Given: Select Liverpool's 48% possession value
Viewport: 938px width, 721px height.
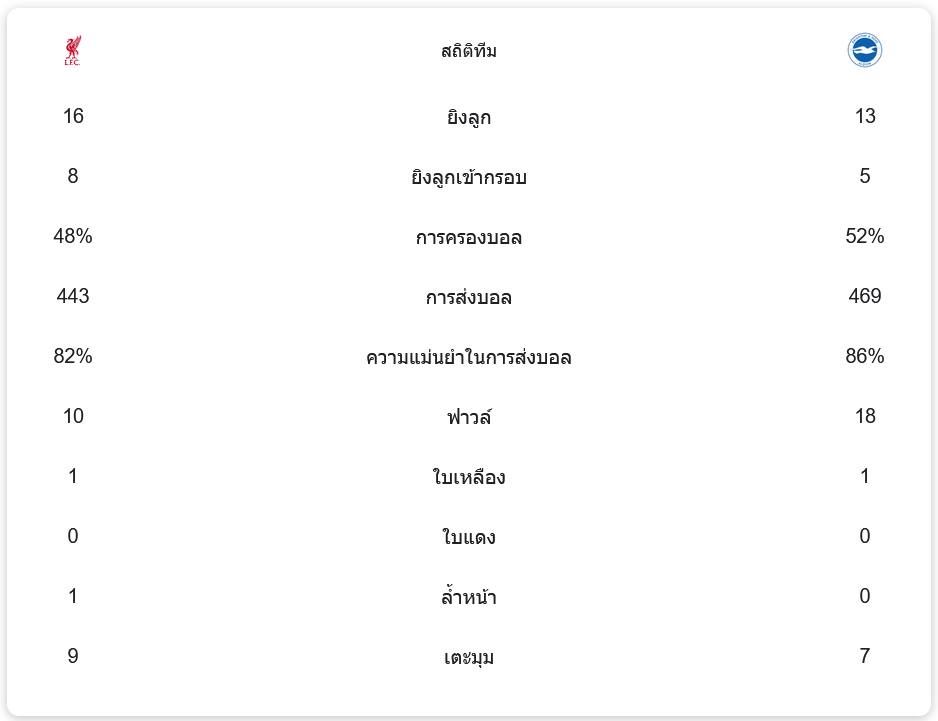Looking at the screenshot, I should pyautogui.click(x=73, y=236).
